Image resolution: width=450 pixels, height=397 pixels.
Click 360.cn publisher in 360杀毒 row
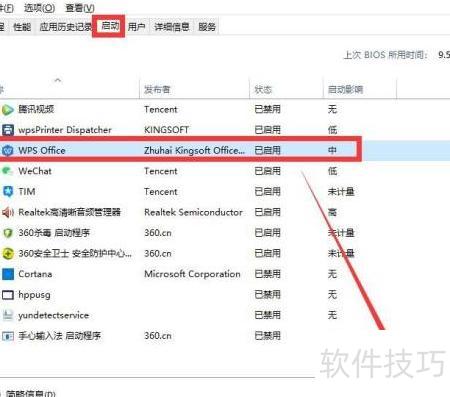pos(158,233)
